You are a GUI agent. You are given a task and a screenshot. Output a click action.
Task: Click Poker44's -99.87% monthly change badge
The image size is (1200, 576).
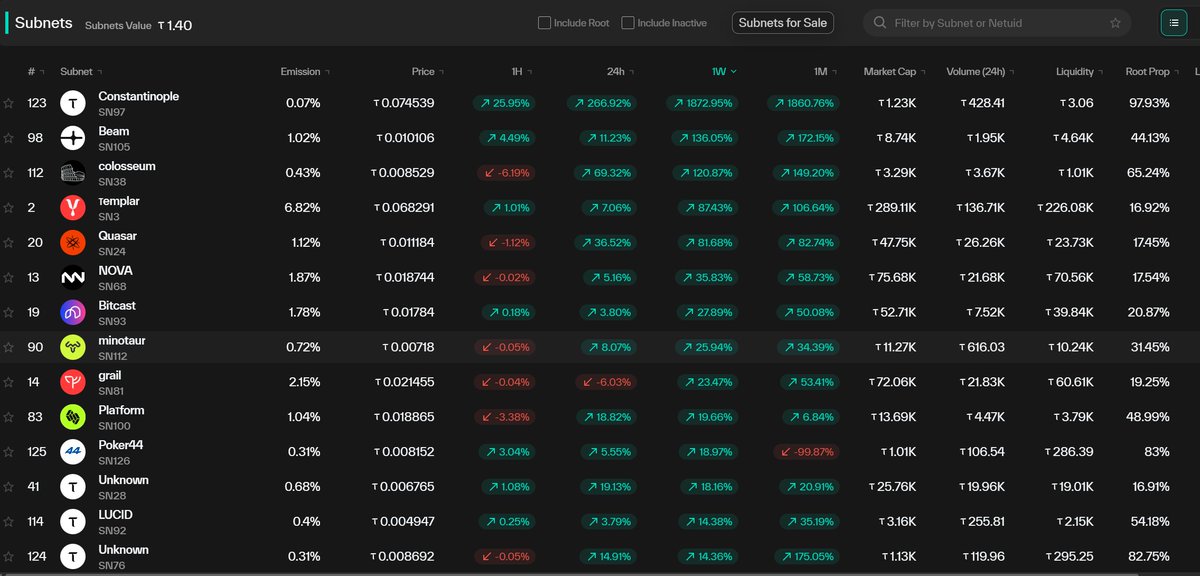pyautogui.click(x=806, y=452)
